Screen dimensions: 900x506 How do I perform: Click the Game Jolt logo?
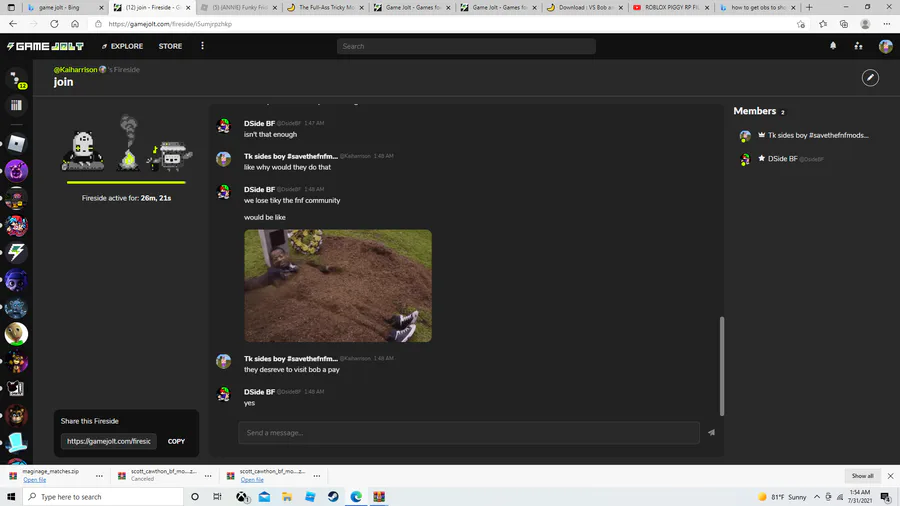(45, 46)
